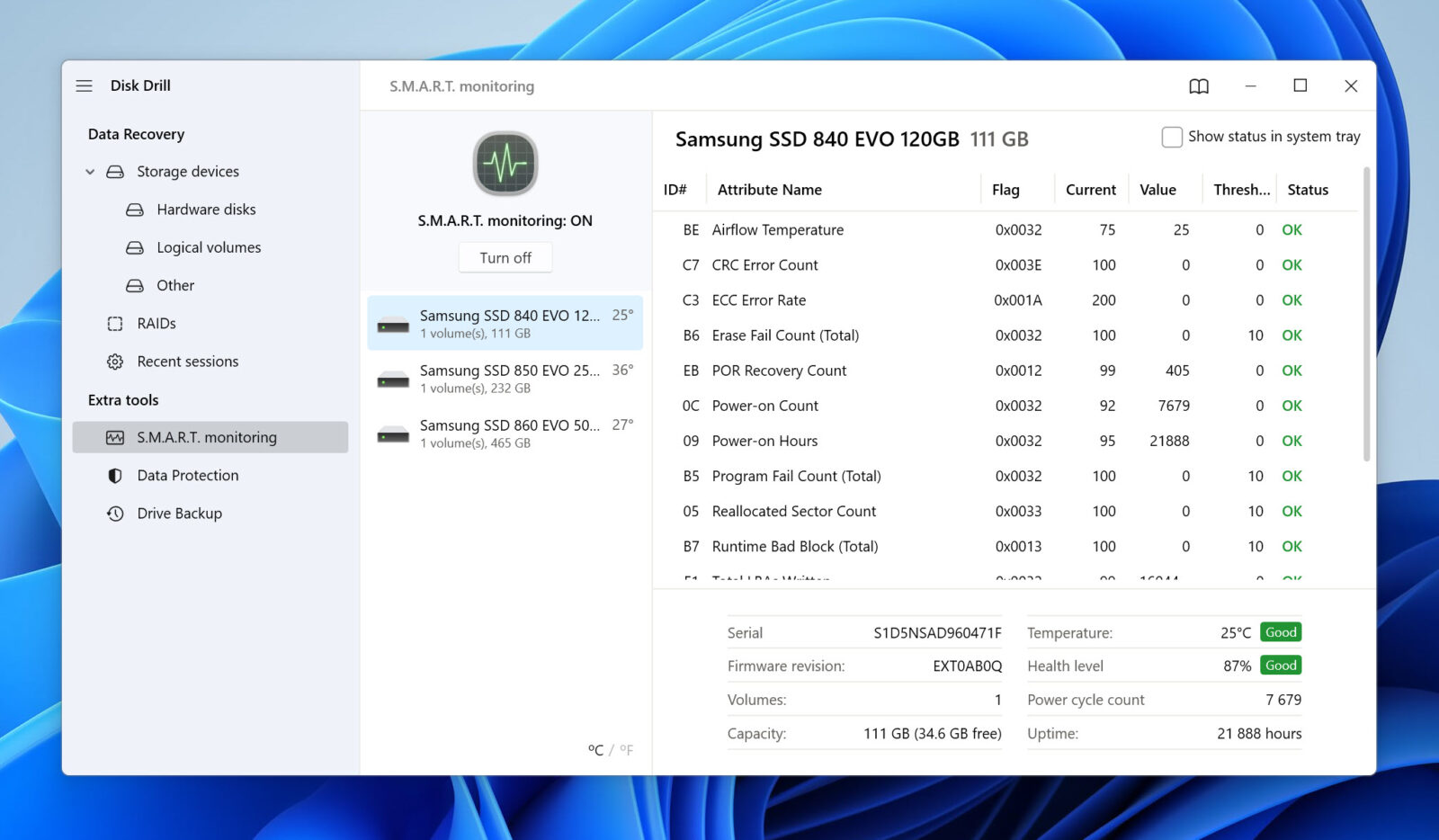
Task: Click the book help icon in title bar
Action: (x=1198, y=86)
